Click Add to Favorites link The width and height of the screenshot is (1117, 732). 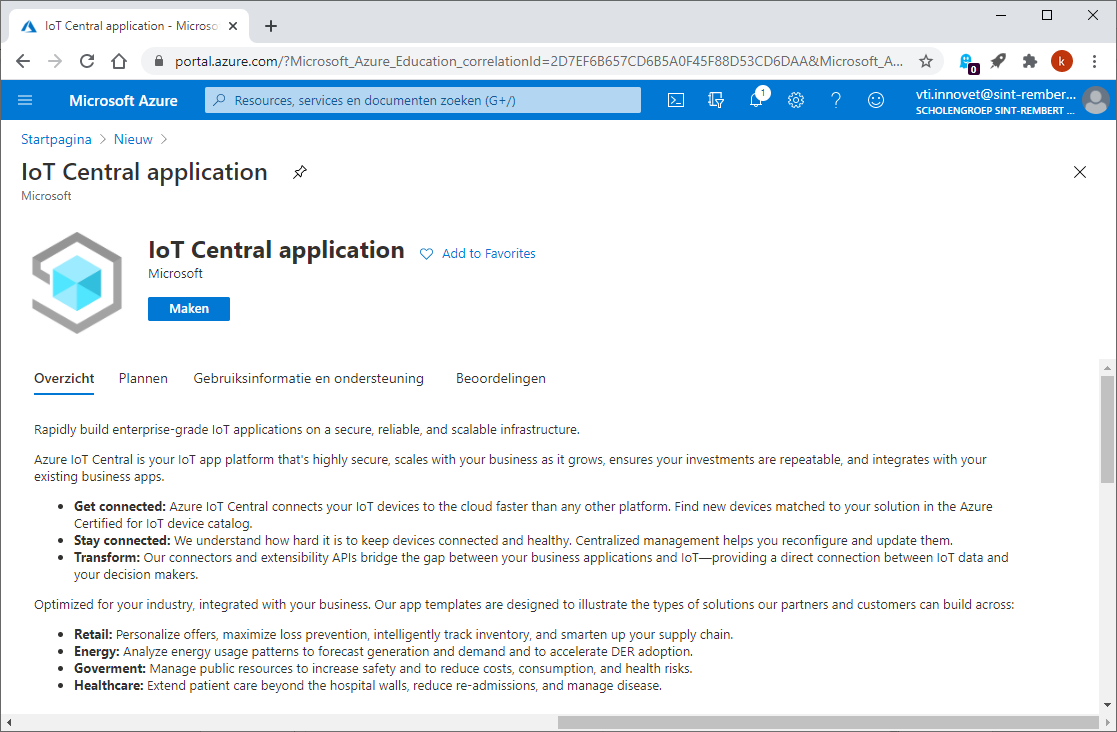point(489,253)
